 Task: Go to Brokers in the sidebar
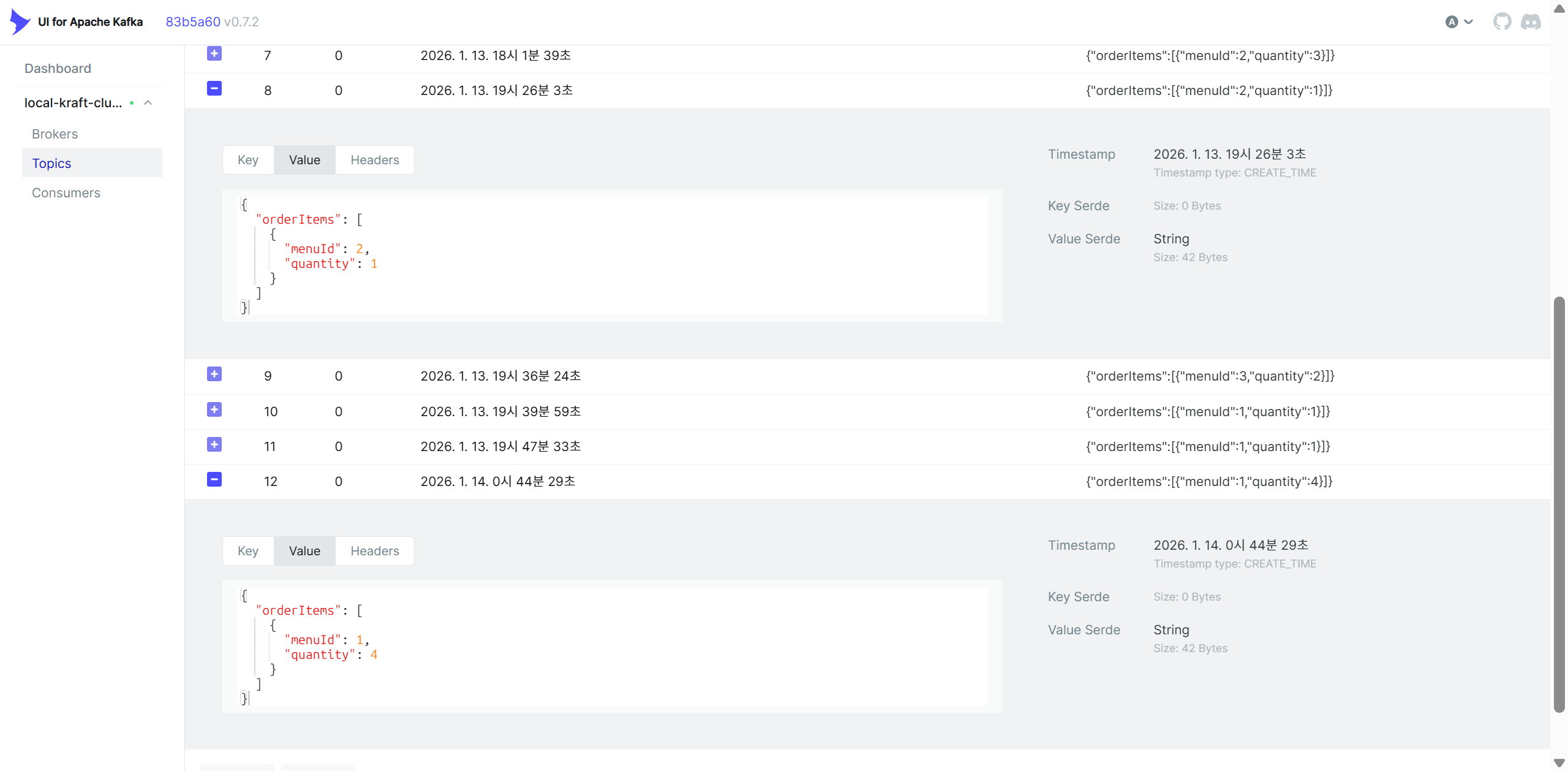[55, 134]
